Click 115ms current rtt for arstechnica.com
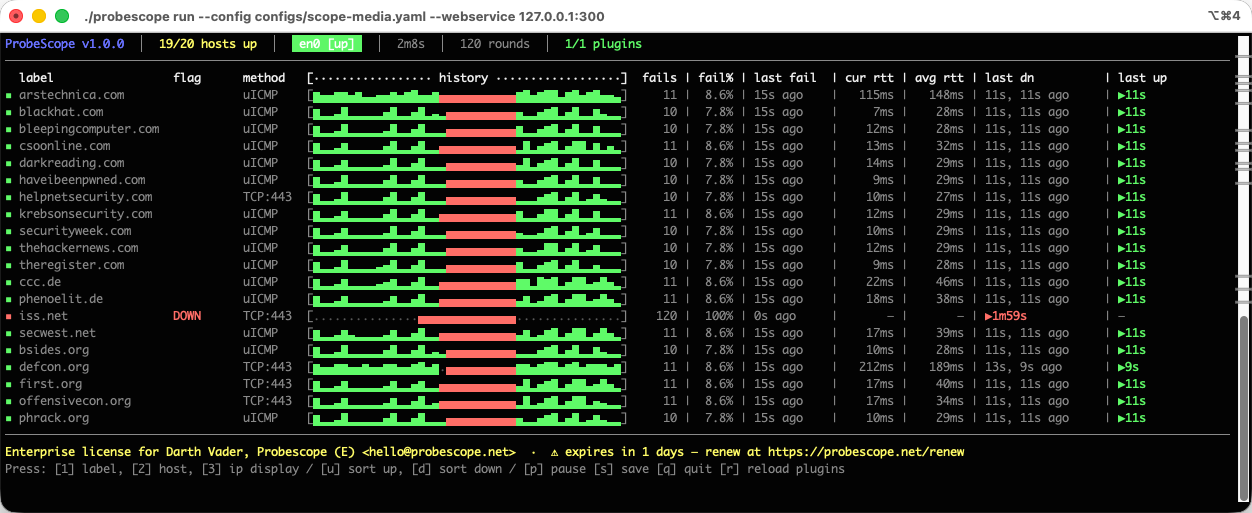 [x=876, y=95]
